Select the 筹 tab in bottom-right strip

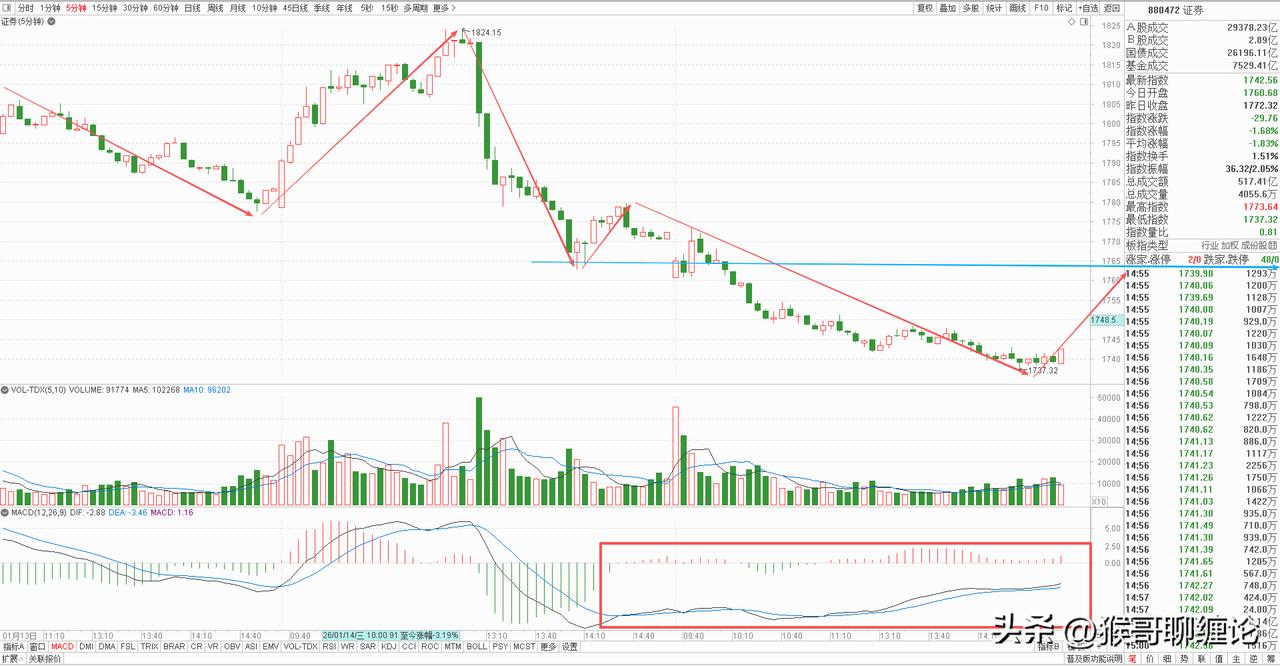point(1270,659)
